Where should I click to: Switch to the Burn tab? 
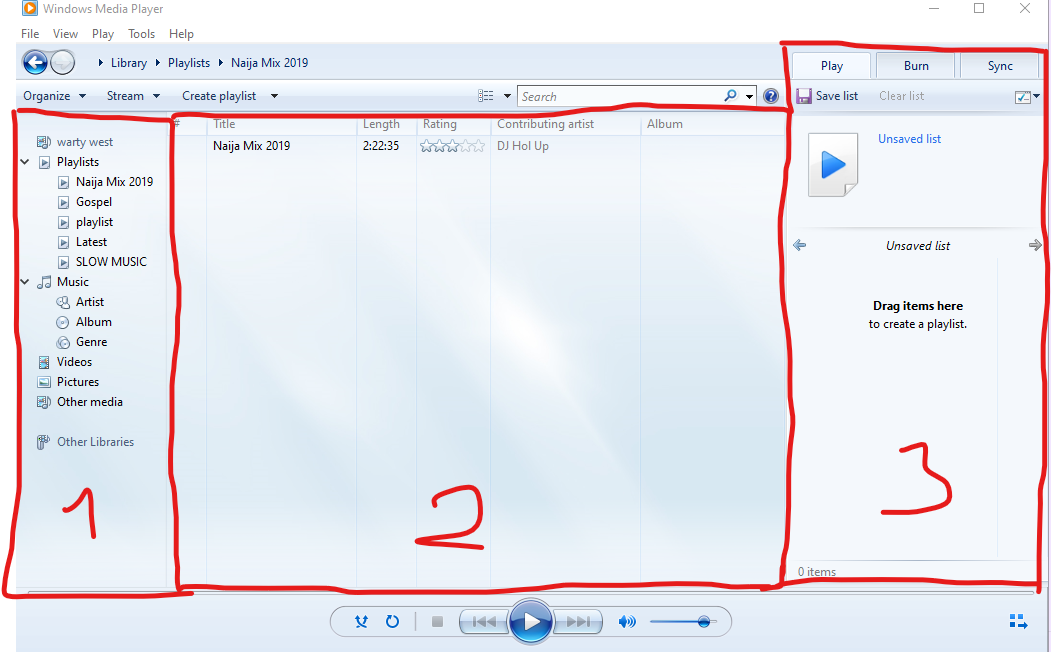[916, 66]
